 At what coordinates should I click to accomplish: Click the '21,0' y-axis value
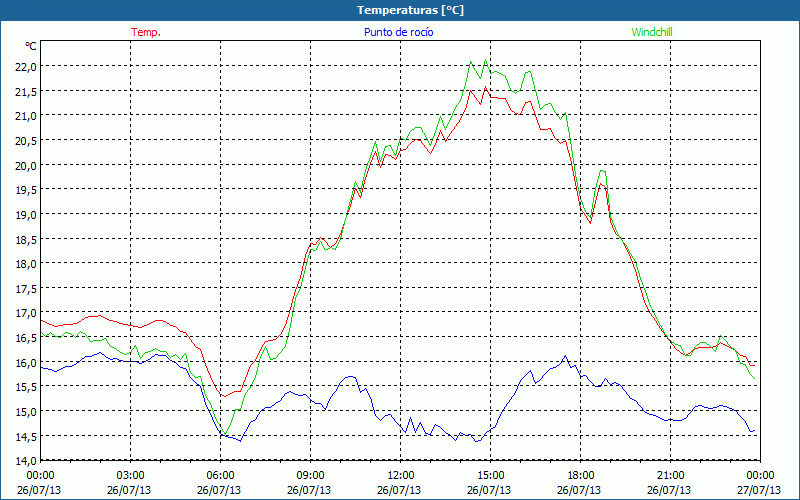[x=26, y=116]
